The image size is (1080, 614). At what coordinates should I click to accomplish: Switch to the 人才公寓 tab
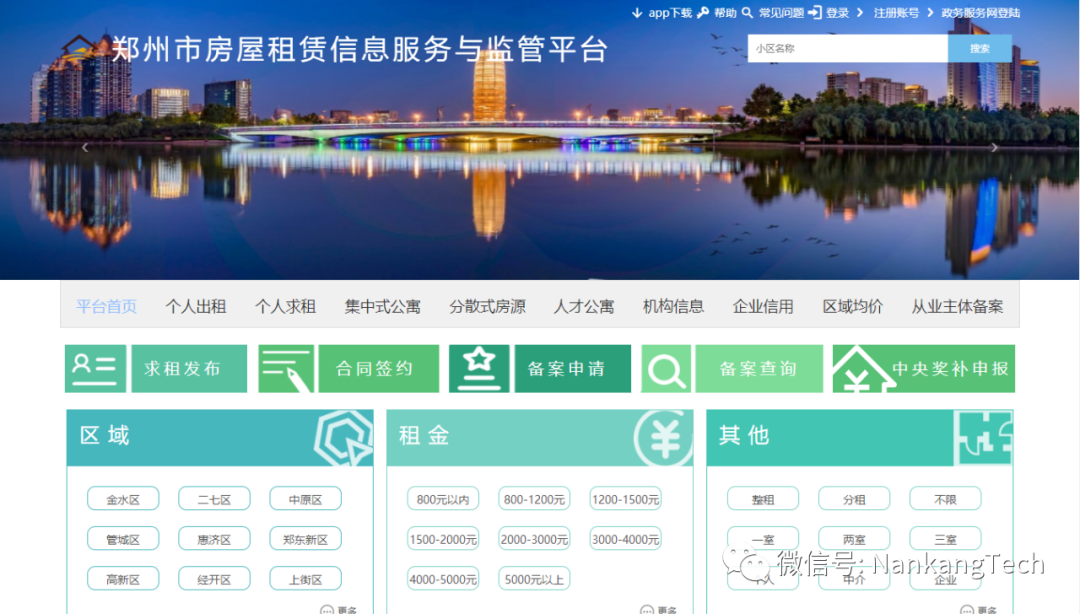tap(584, 307)
